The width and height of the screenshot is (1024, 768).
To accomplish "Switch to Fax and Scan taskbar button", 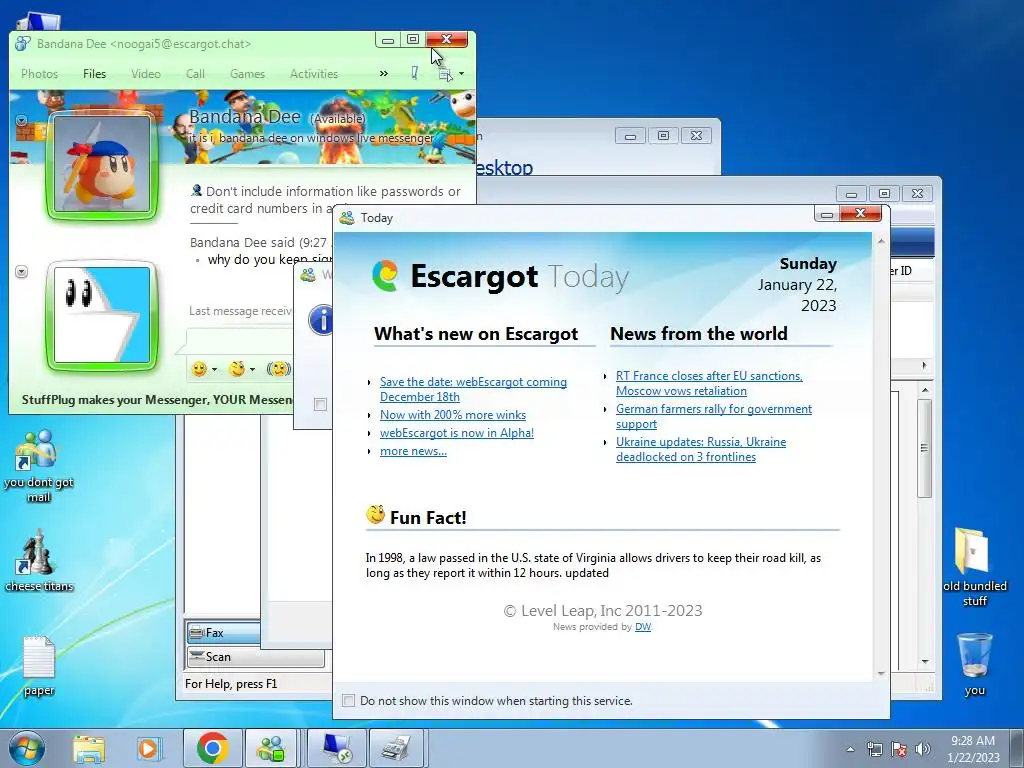I will [x=397, y=748].
